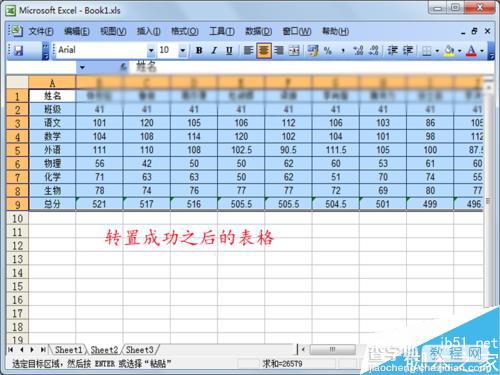Toggle Bold formatting
The image size is (500, 375).
click(199, 51)
